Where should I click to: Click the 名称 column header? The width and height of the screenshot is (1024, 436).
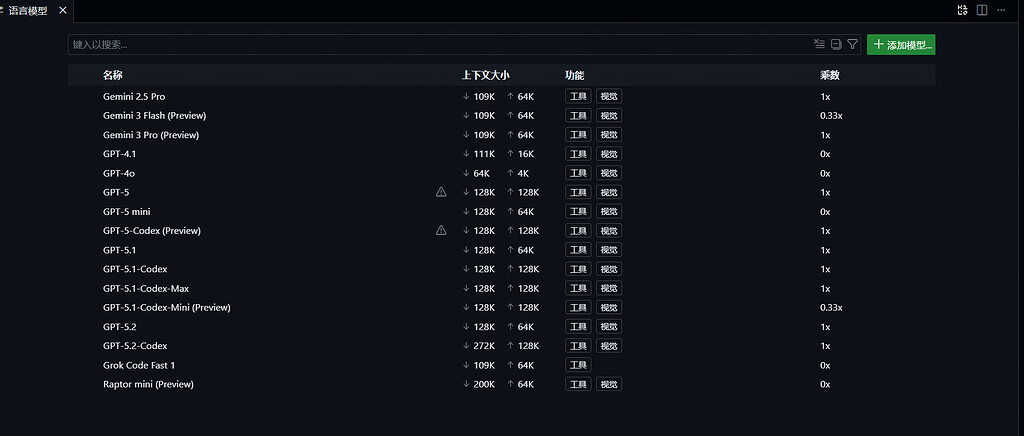point(113,75)
